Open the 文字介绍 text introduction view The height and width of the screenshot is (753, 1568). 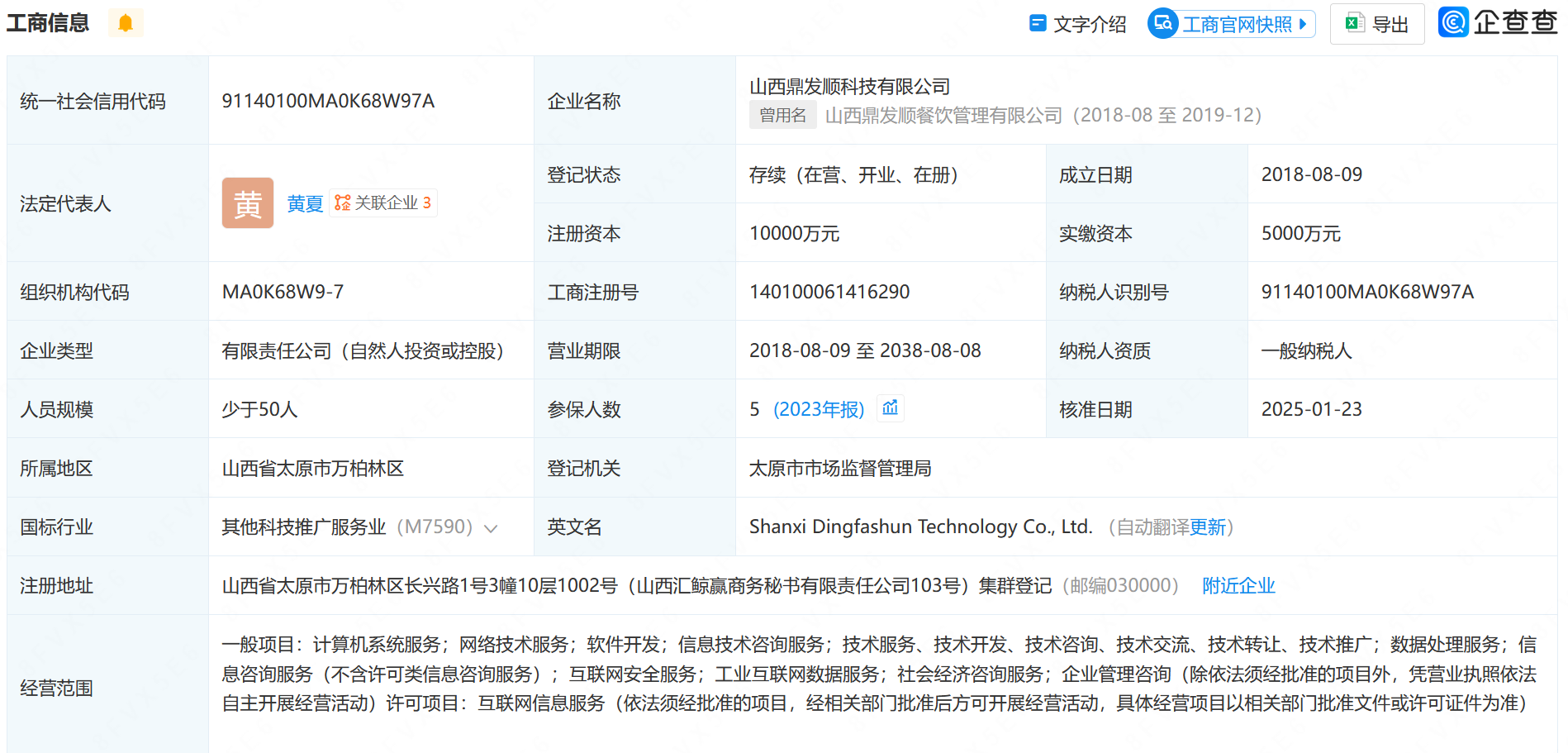tap(1078, 24)
